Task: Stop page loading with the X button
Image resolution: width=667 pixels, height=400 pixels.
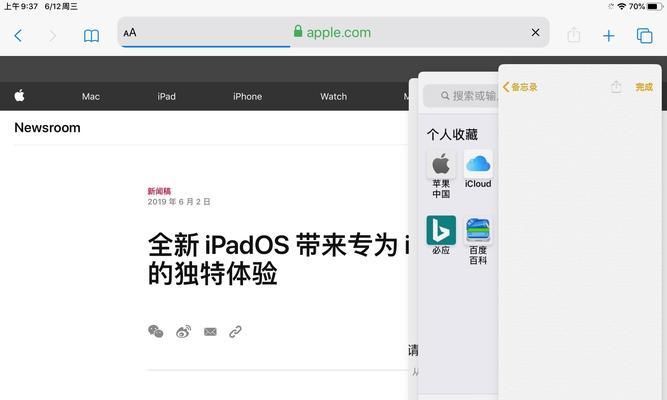Action: point(536,32)
